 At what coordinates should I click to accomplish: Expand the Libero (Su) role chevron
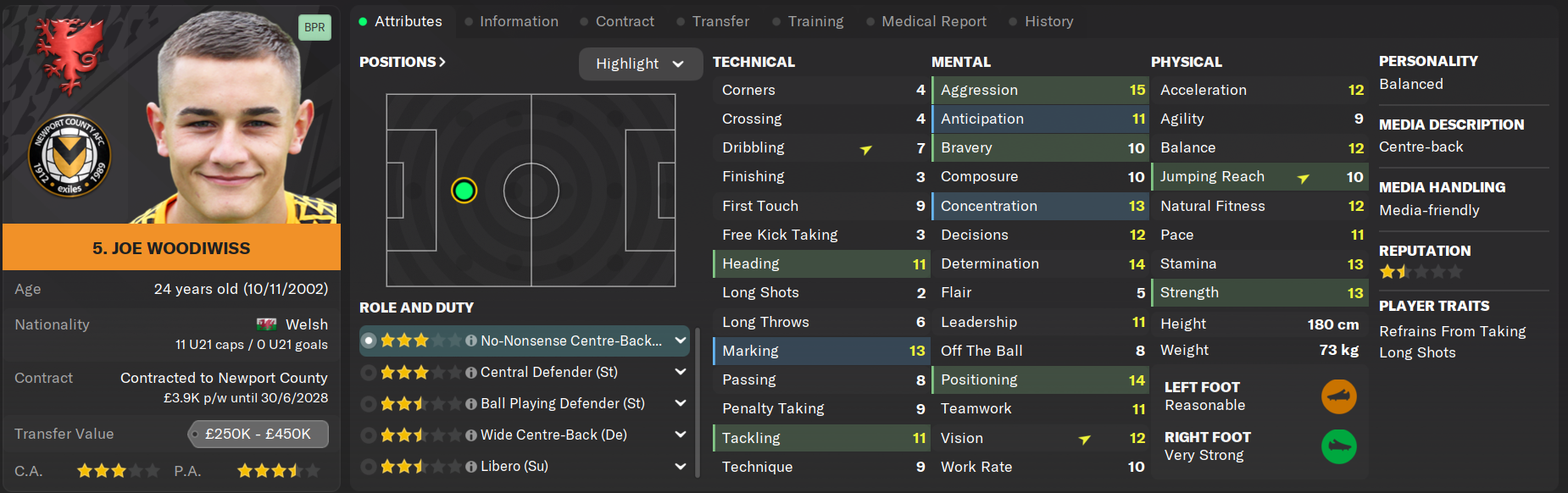pyautogui.click(x=680, y=467)
